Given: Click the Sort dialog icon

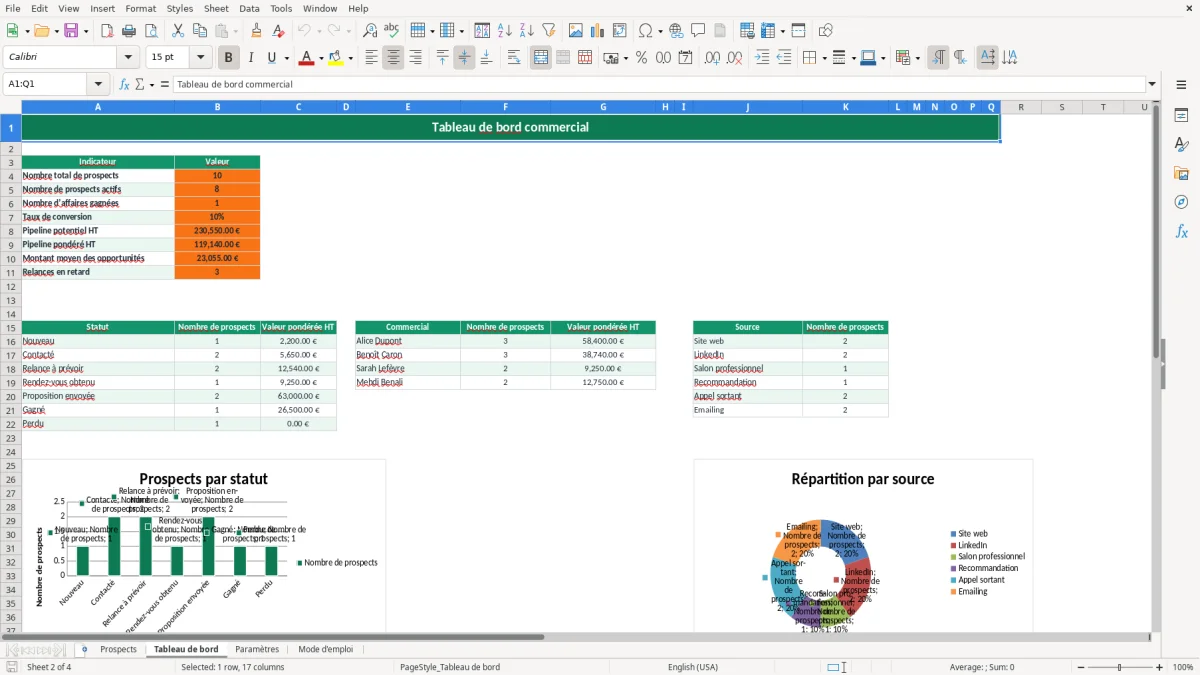Looking at the screenshot, I should [x=482, y=31].
